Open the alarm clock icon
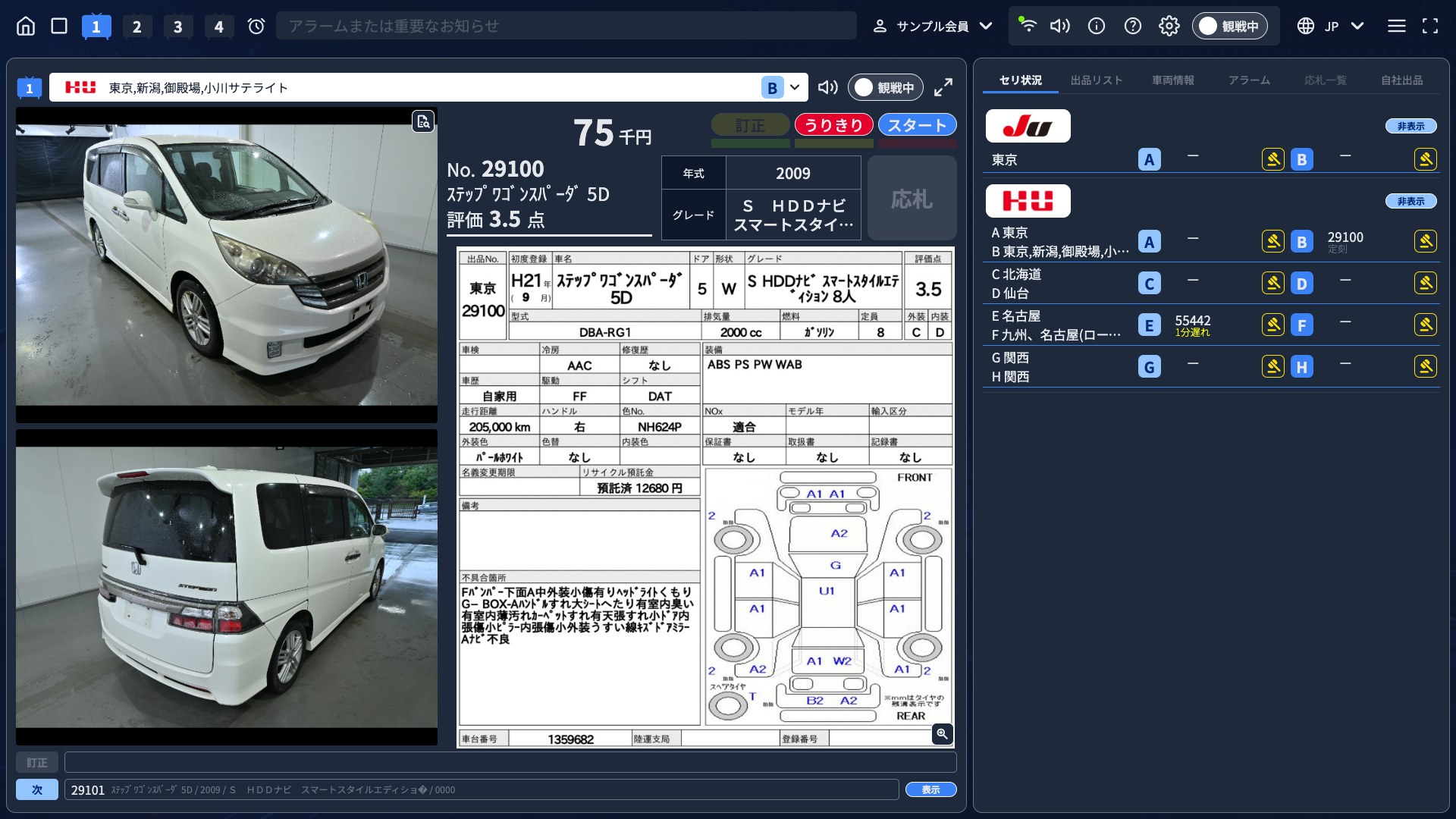1456x819 pixels. pos(256,27)
